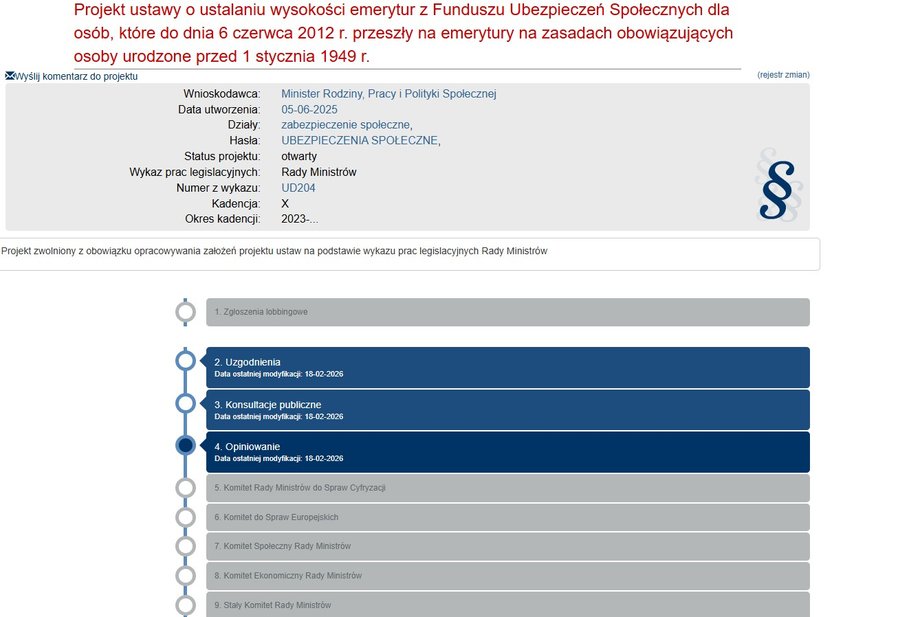The height and width of the screenshot is (617, 920).
Task: Select the "7. Komitet Społeczny Rady Ministrów" bar
Action: pos(500,546)
